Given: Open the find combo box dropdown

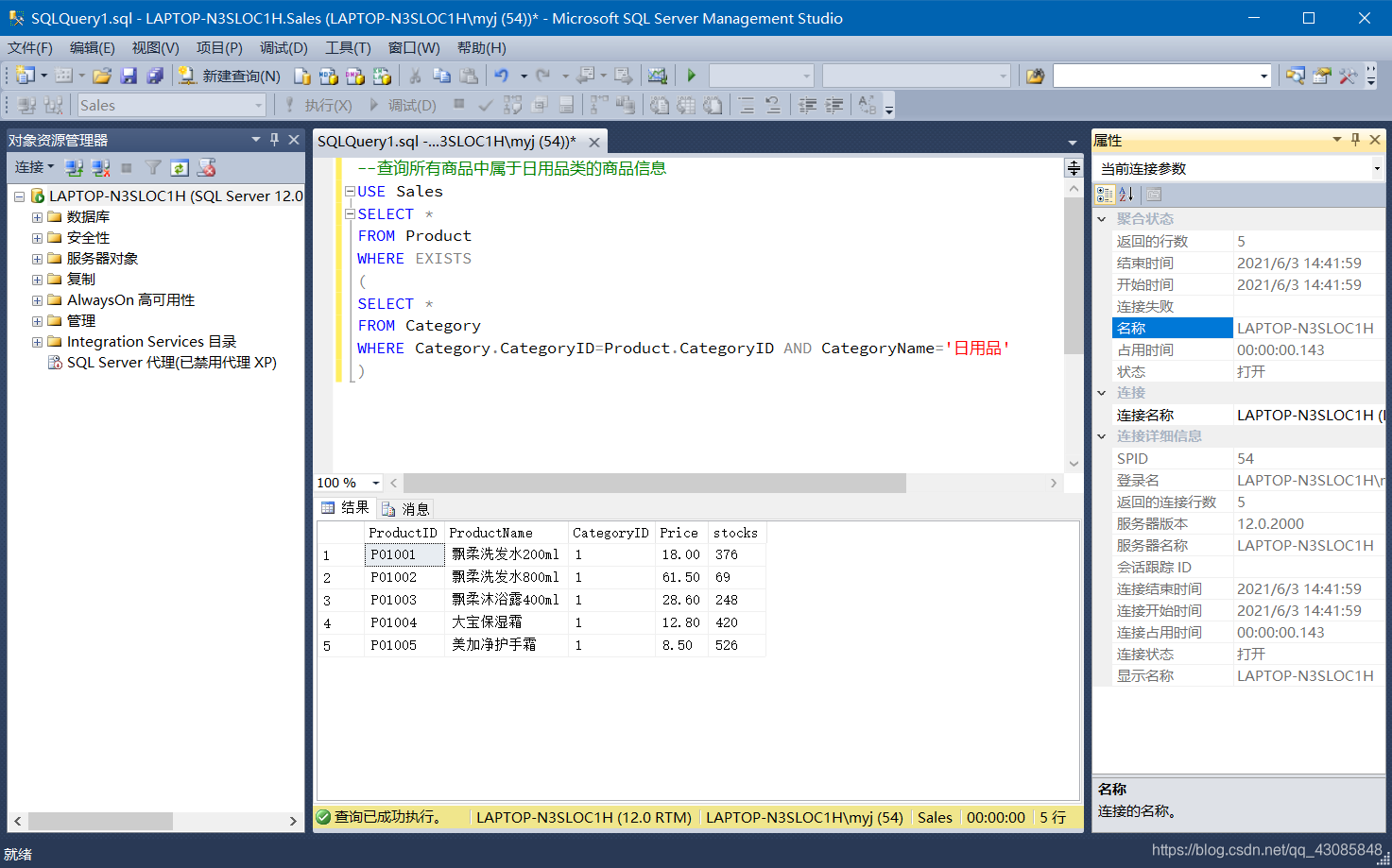Looking at the screenshot, I should tap(1263, 76).
